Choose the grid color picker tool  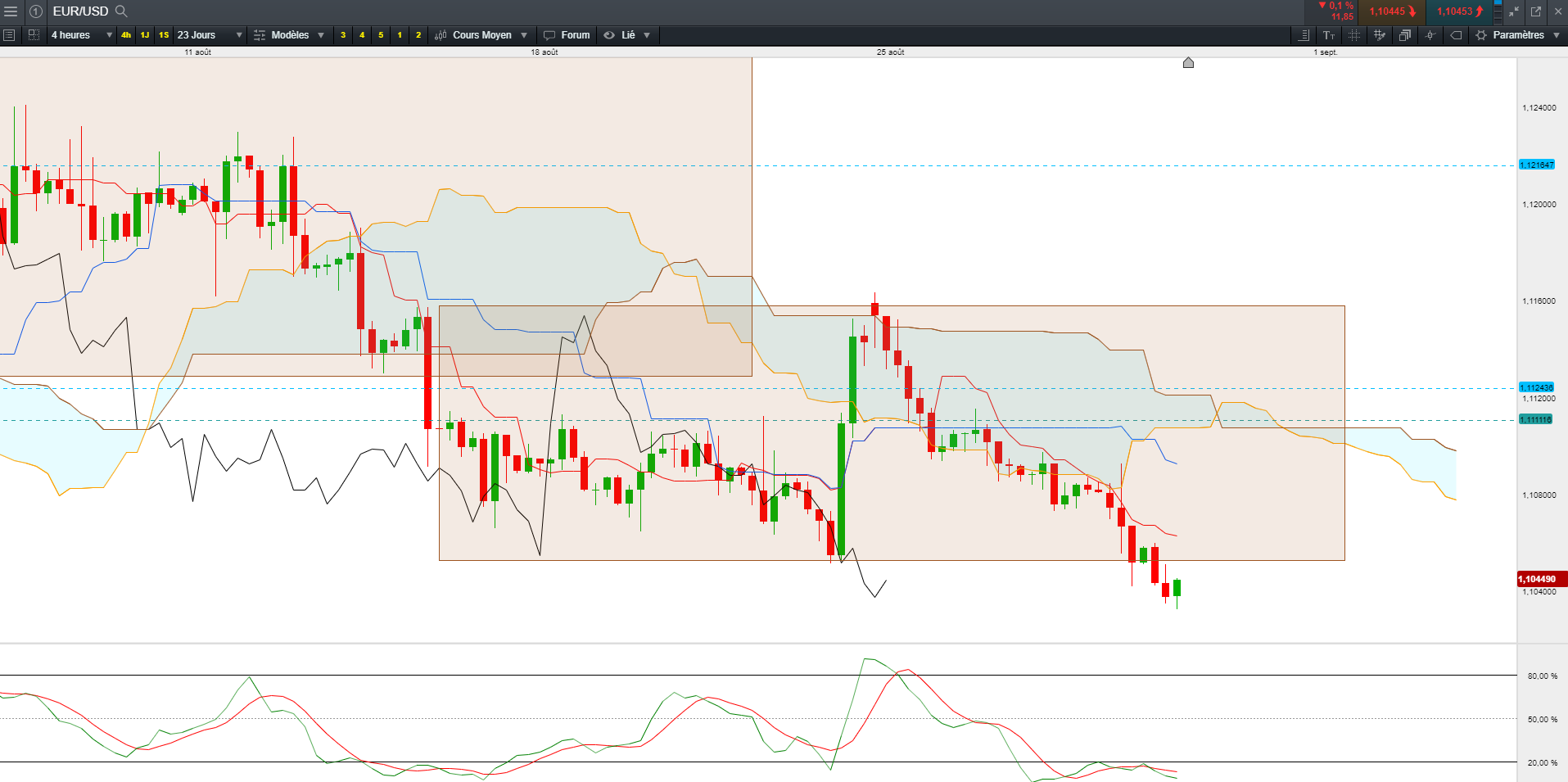click(x=1380, y=35)
